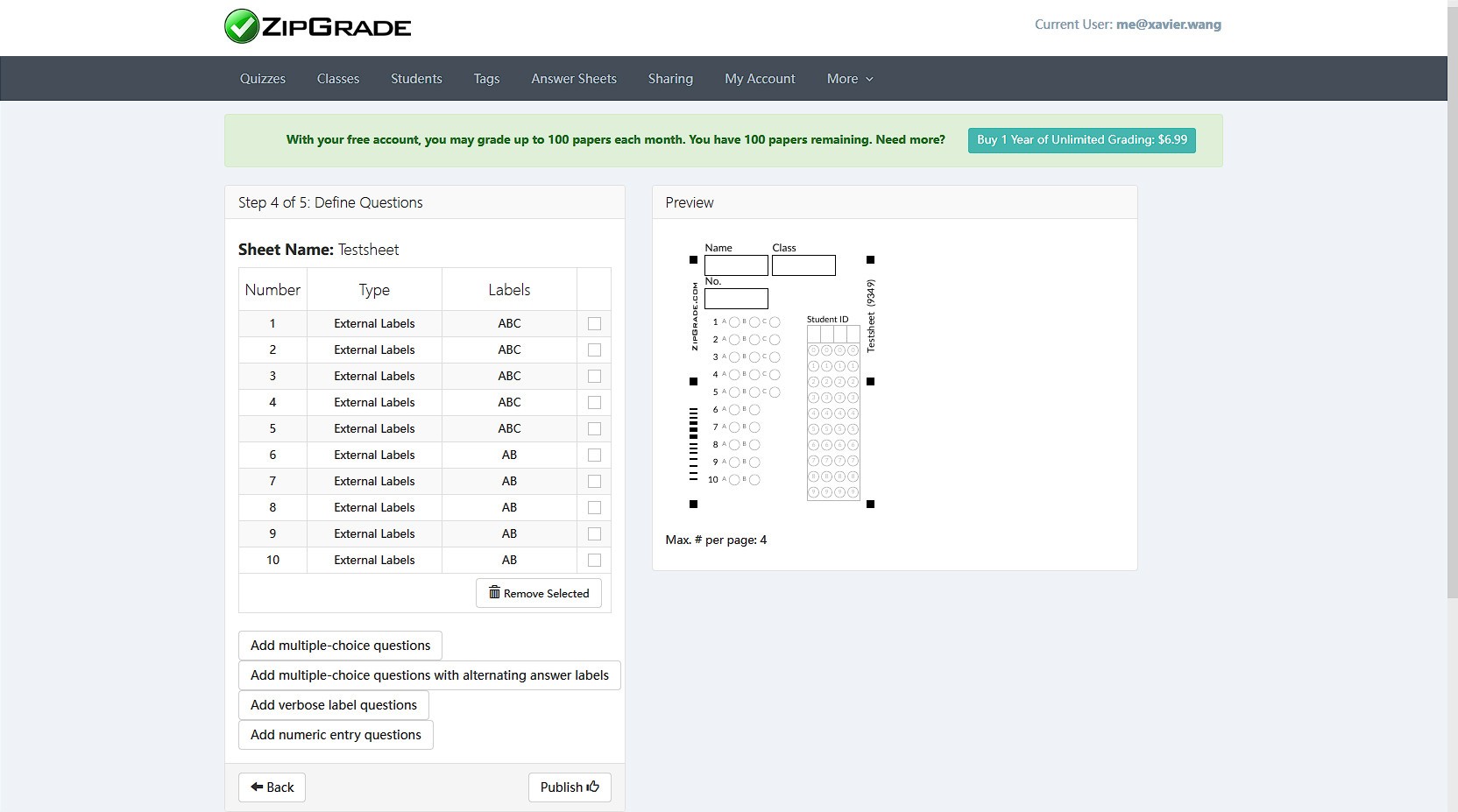The width and height of the screenshot is (1458, 812).
Task: Add numeric entry questions
Action: [336, 735]
